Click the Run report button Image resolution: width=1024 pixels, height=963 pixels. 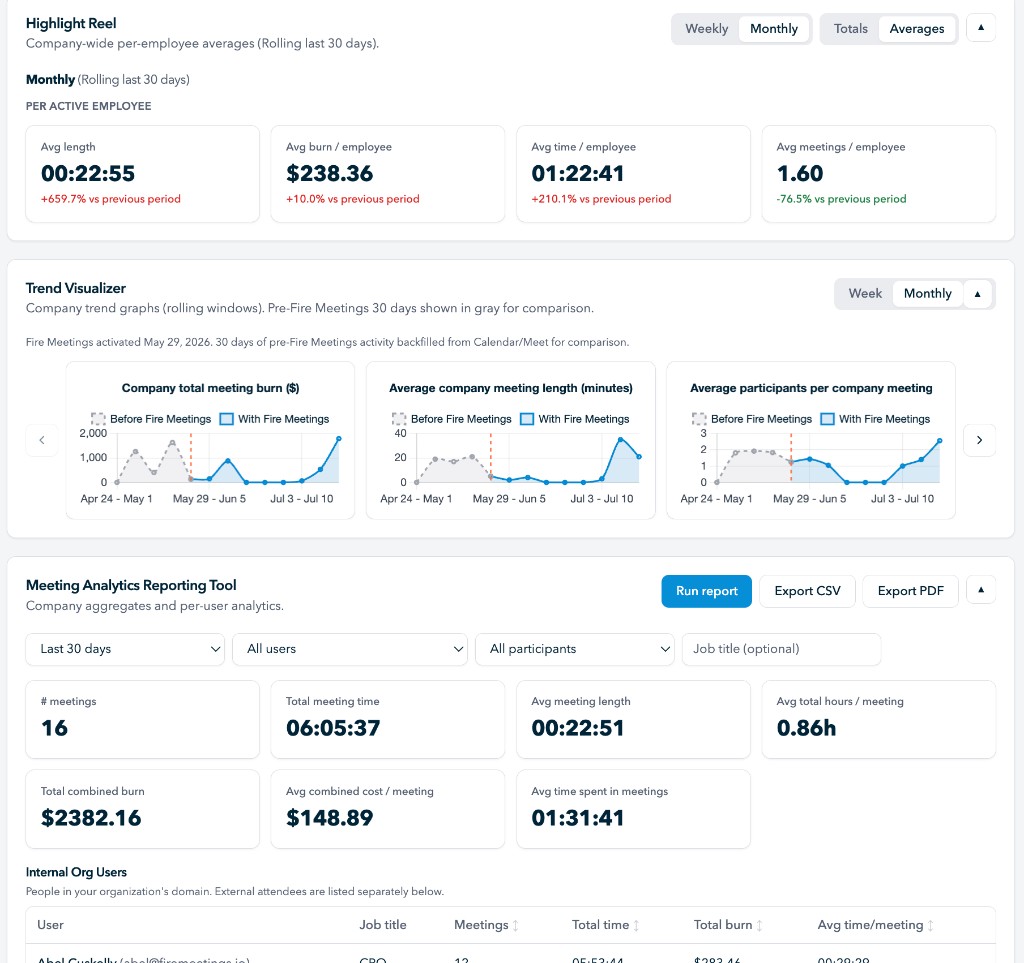pos(707,591)
